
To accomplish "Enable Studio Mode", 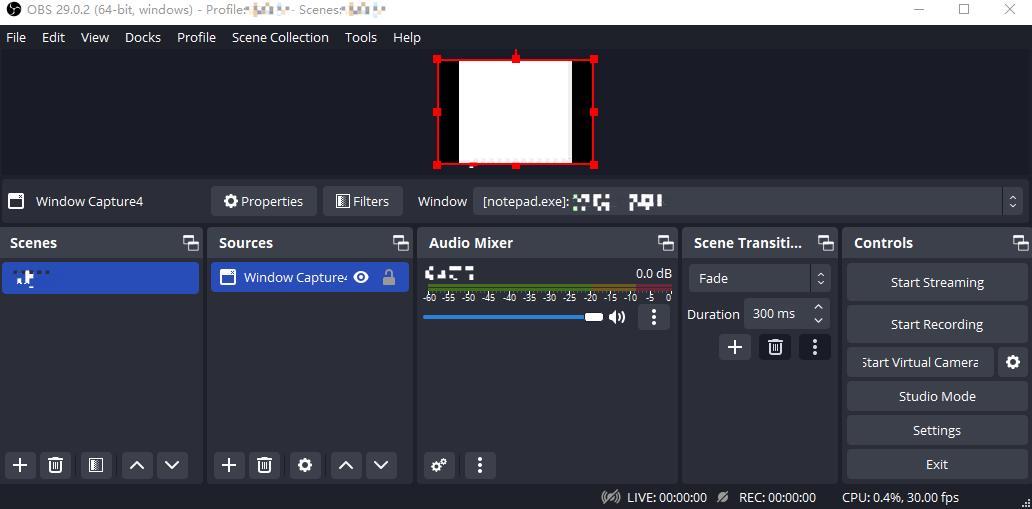I will coord(937,396).
